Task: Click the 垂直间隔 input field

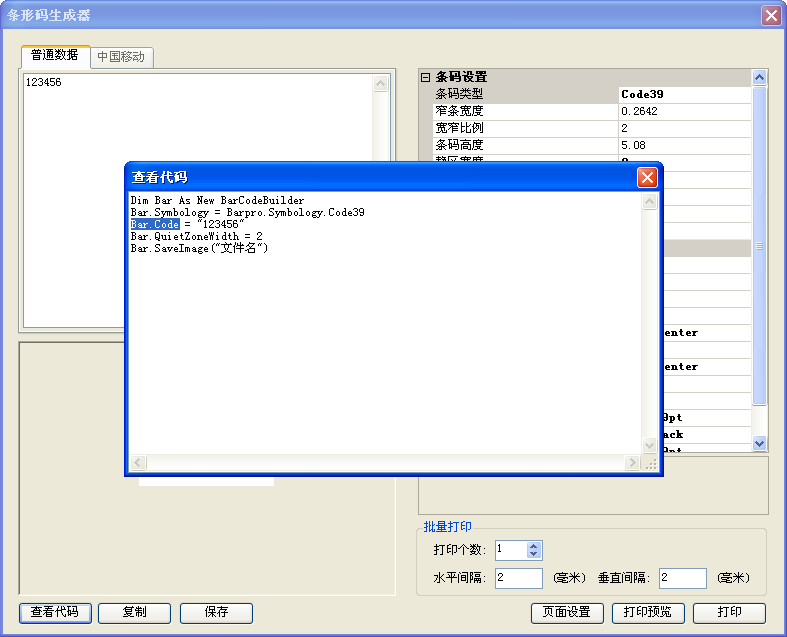Action: (682, 578)
